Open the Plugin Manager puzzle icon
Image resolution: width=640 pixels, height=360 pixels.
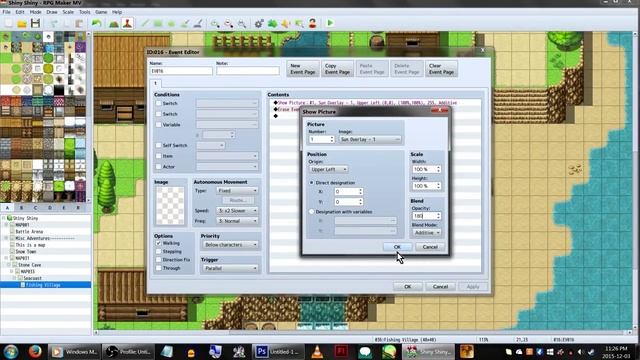(x=272, y=23)
